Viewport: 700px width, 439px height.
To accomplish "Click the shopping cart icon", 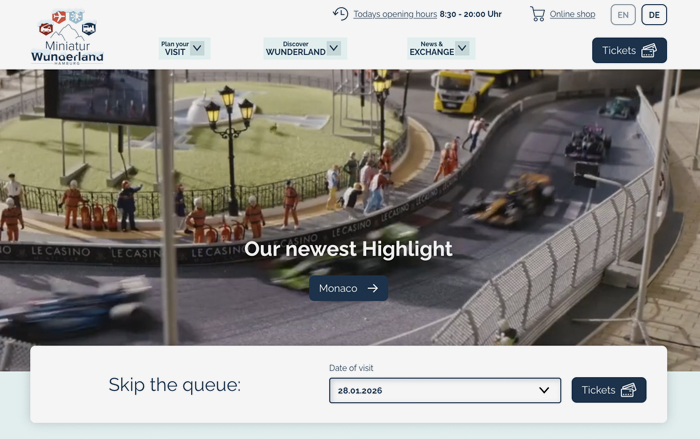I will click(538, 14).
